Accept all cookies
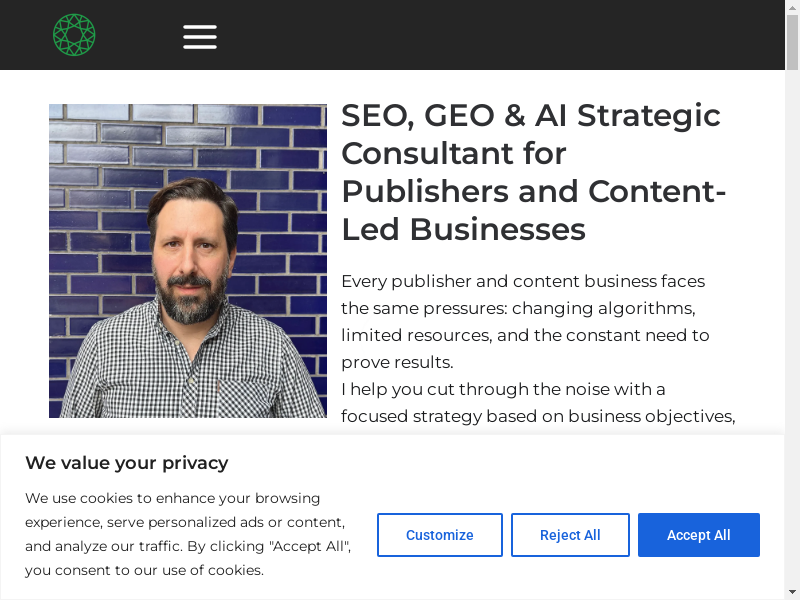This screenshot has width=800, height=600. [698, 535]
